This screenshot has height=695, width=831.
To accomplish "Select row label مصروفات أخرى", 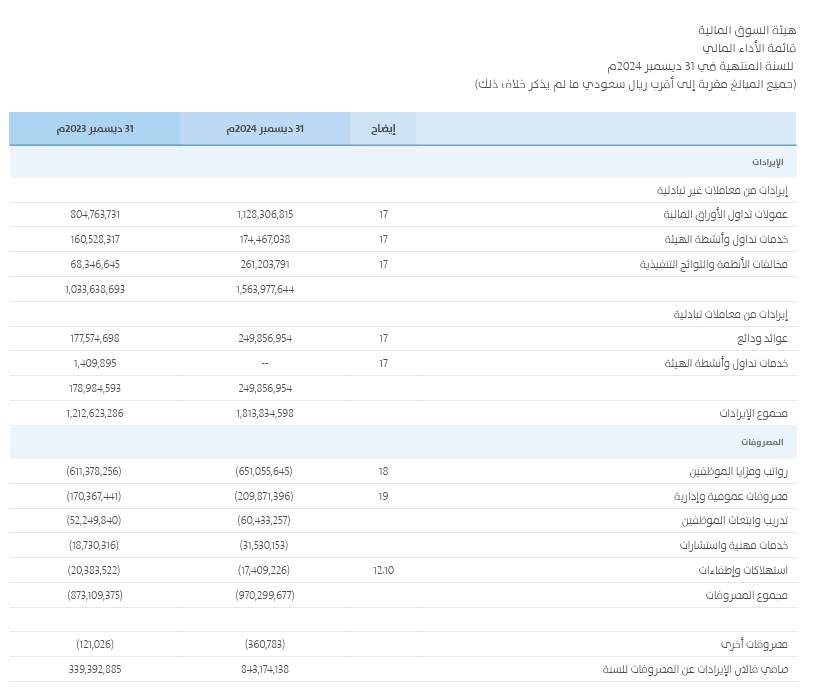I will click(x=754, y=645).
